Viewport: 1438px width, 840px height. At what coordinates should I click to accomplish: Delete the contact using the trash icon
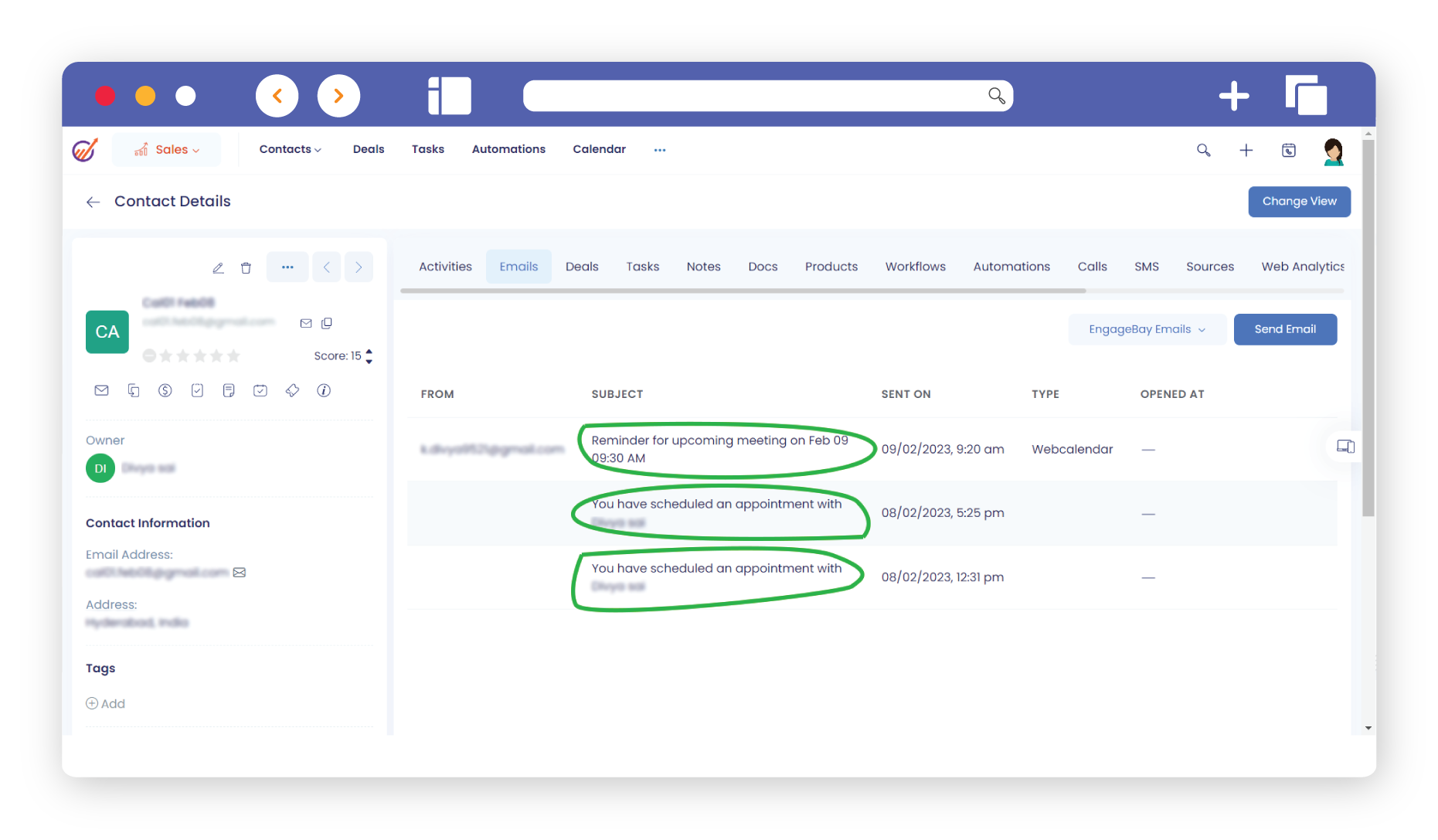[246, 267]
